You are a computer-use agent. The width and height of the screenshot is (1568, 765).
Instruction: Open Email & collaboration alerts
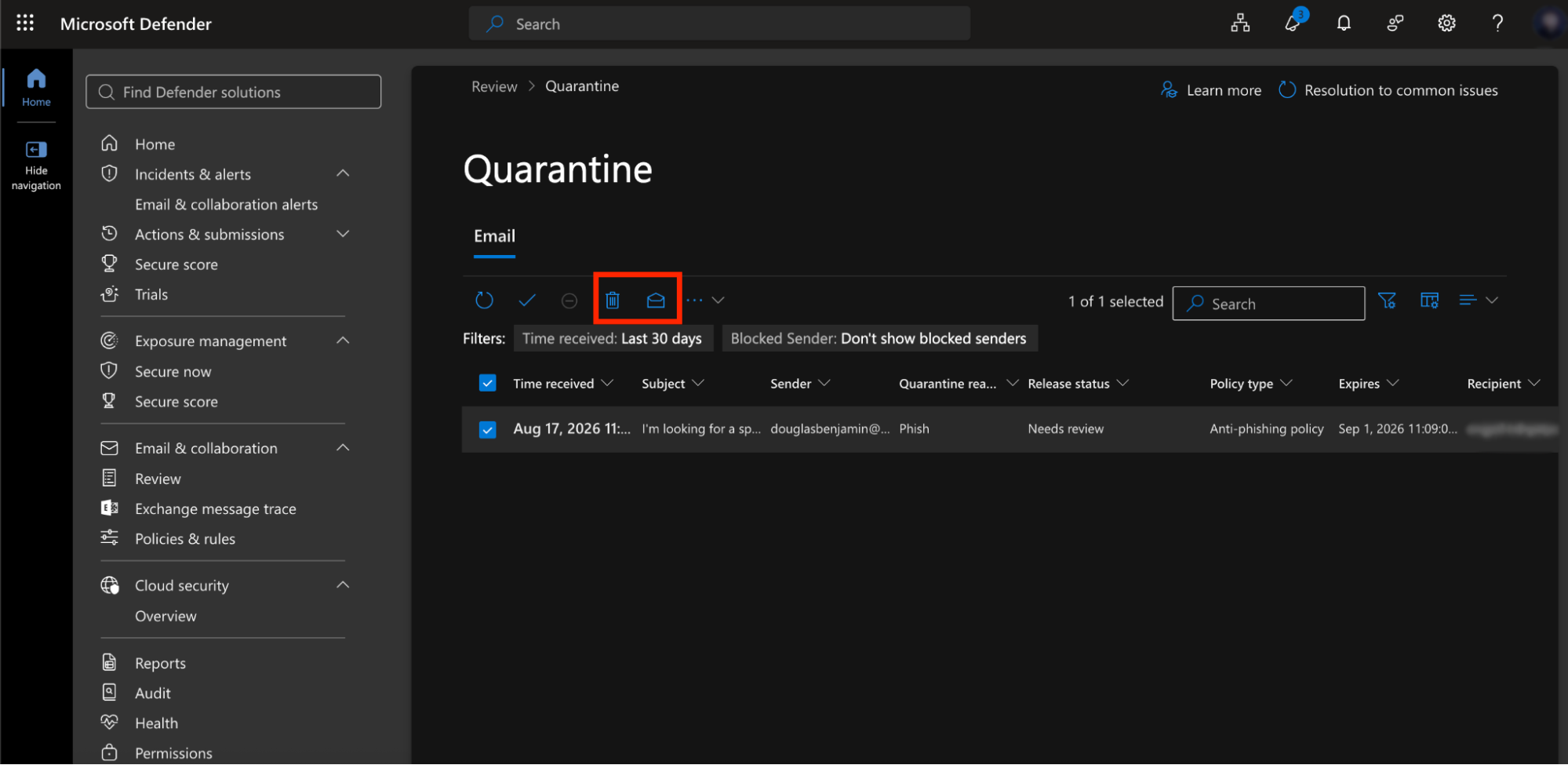[x=226, y=204]
